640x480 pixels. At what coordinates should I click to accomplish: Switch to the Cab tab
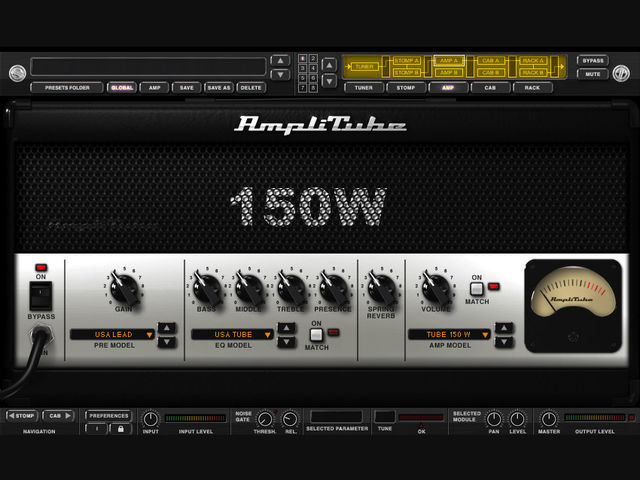(490, 87)
